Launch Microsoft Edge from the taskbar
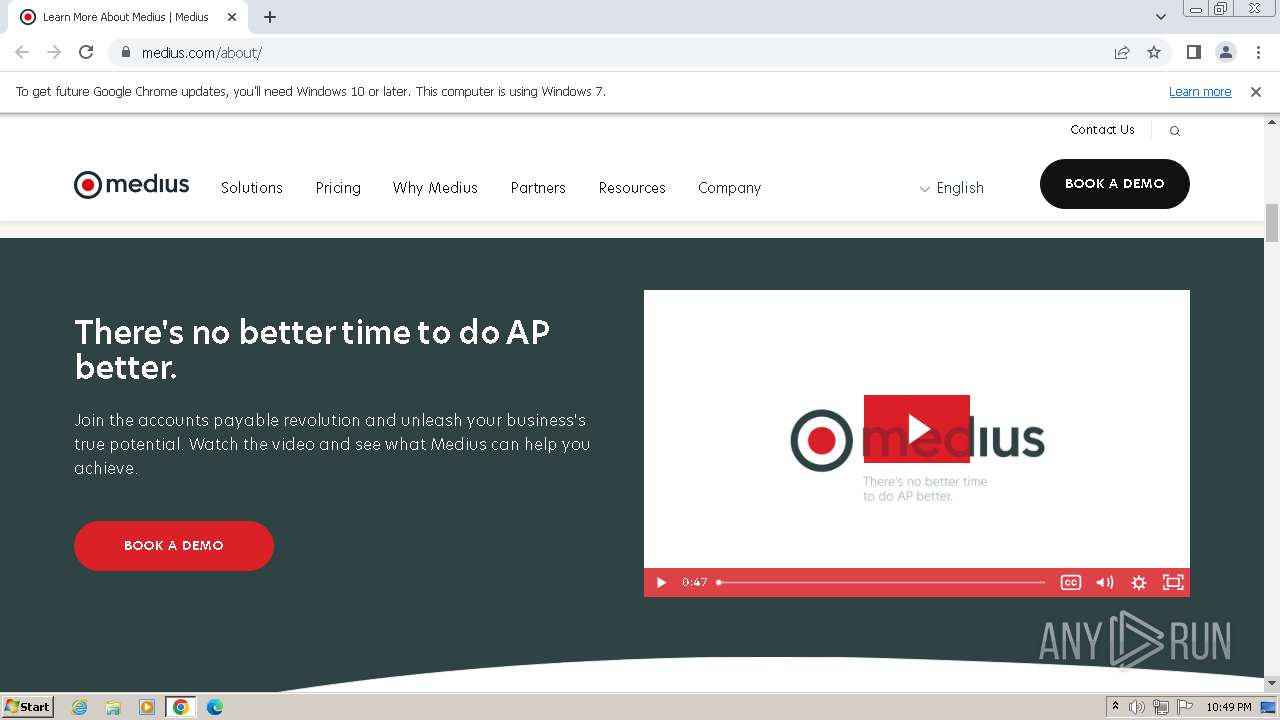 (x=215, y=707)
